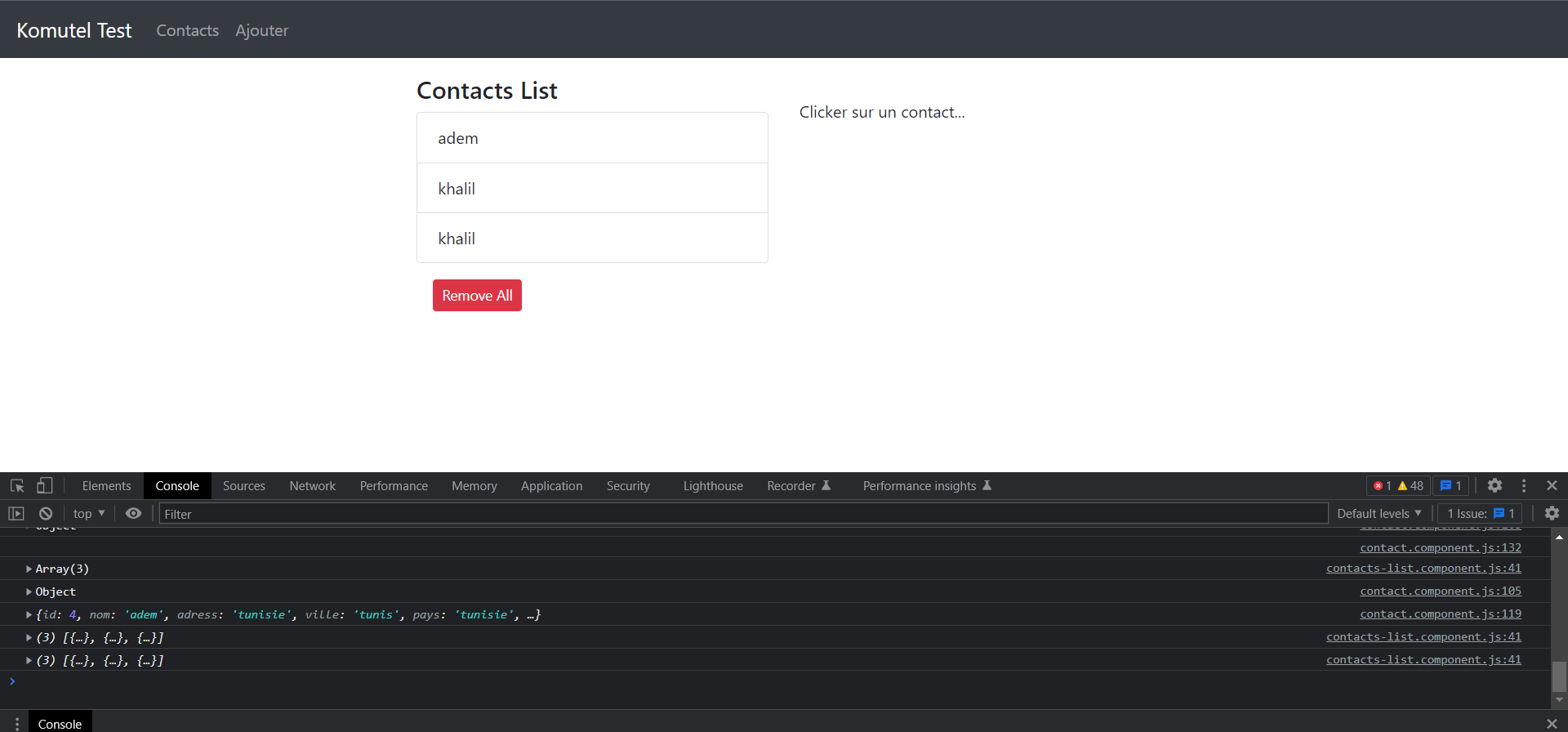Open the Contacts navbar link
1568x732 pixels.
[188, 30]
